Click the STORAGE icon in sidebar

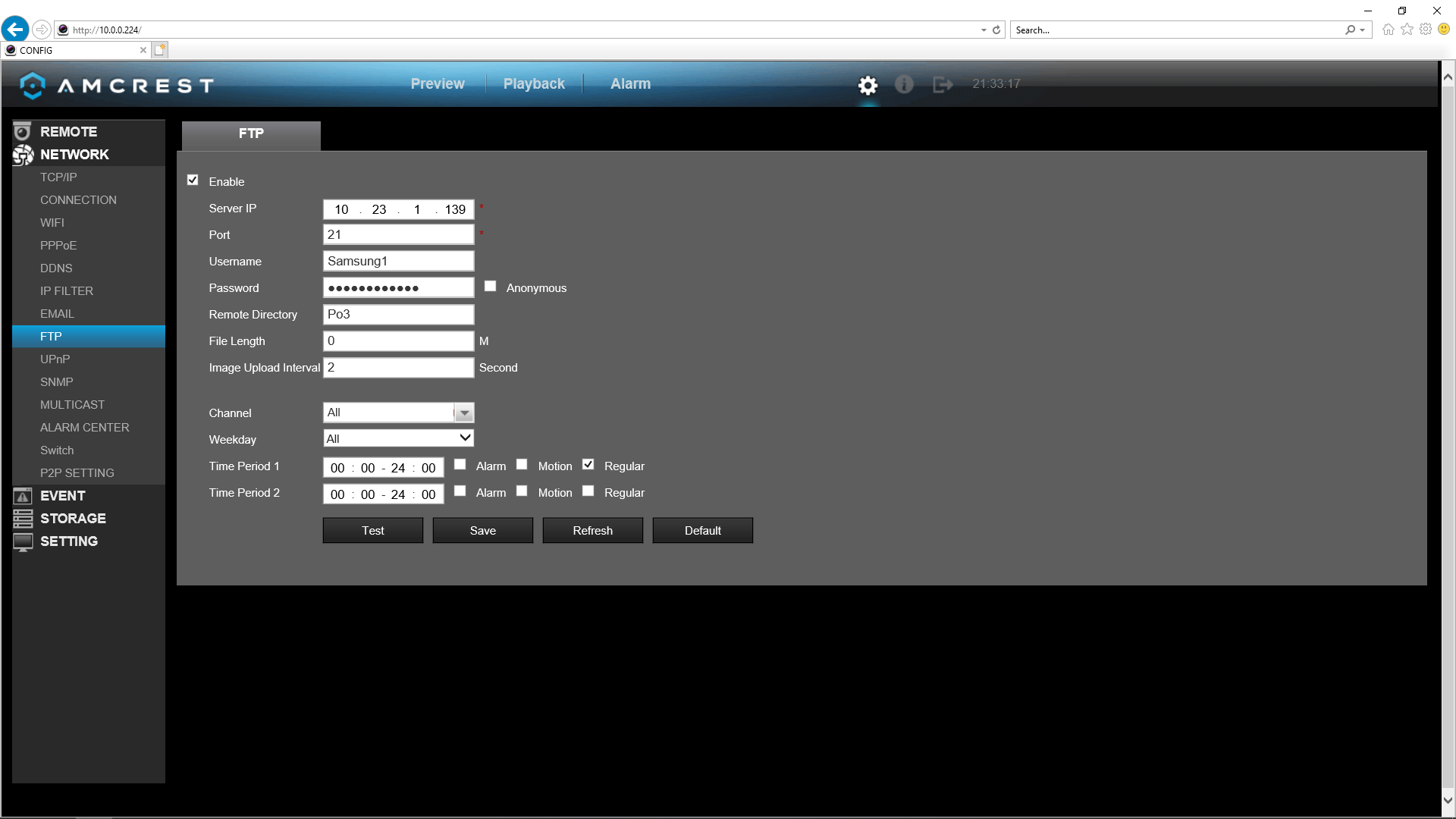(x=23, y=519)
